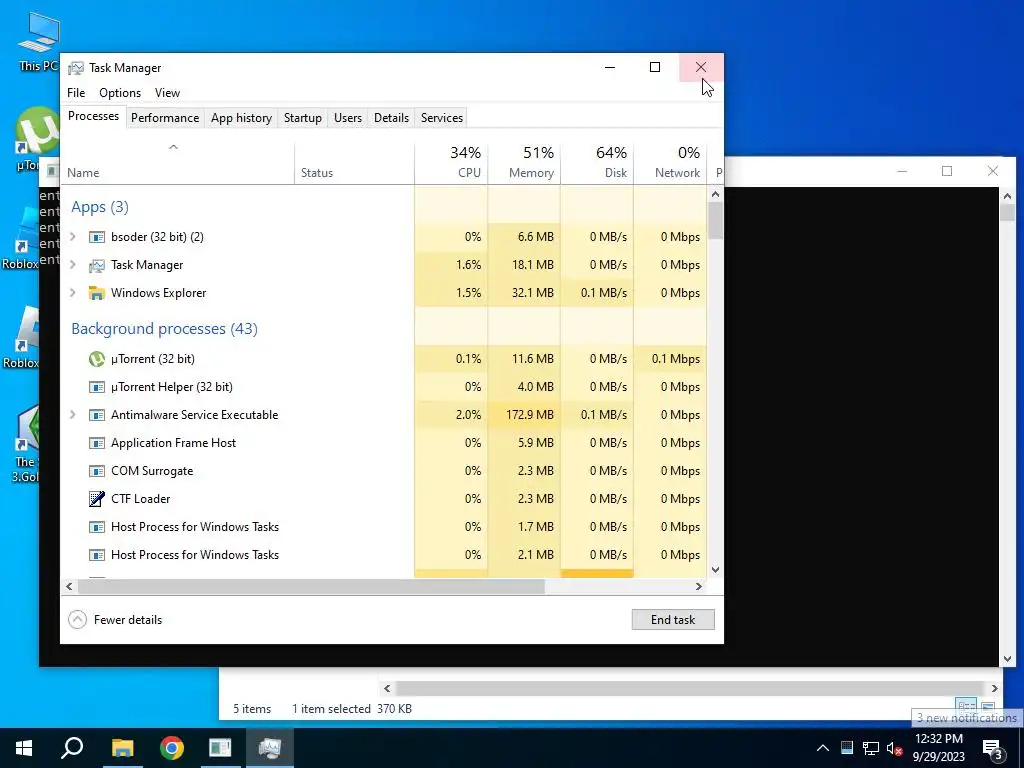Launch Google Chrome from the taskbar
This screenshot has width=1024, height=768.
172,748
